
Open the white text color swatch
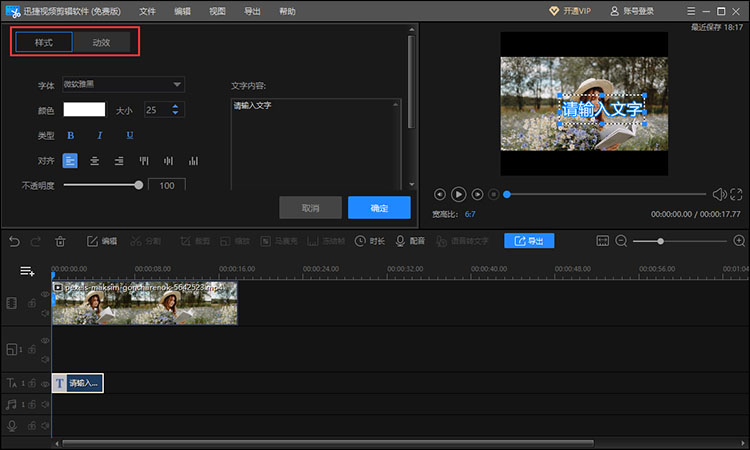coord(84,110)
